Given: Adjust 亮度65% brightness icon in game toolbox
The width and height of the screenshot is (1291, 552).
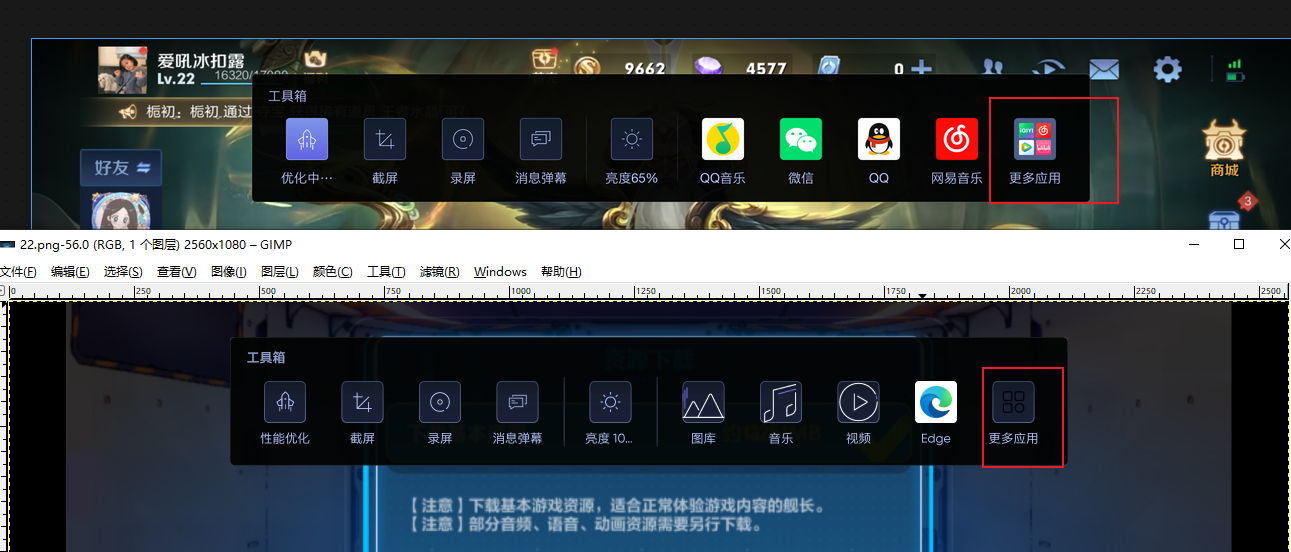Looking at the screenshot, I should pos(632,139).
